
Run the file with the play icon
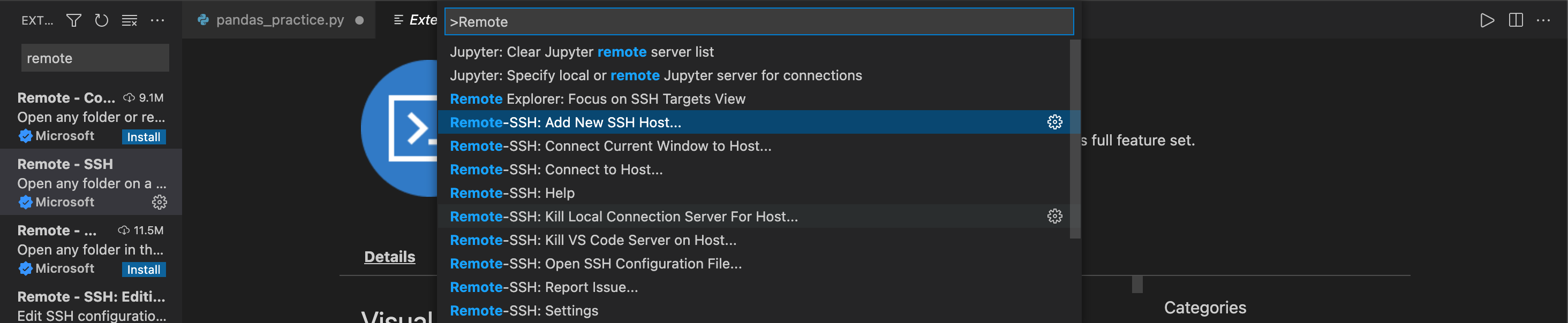point(1487,21)
